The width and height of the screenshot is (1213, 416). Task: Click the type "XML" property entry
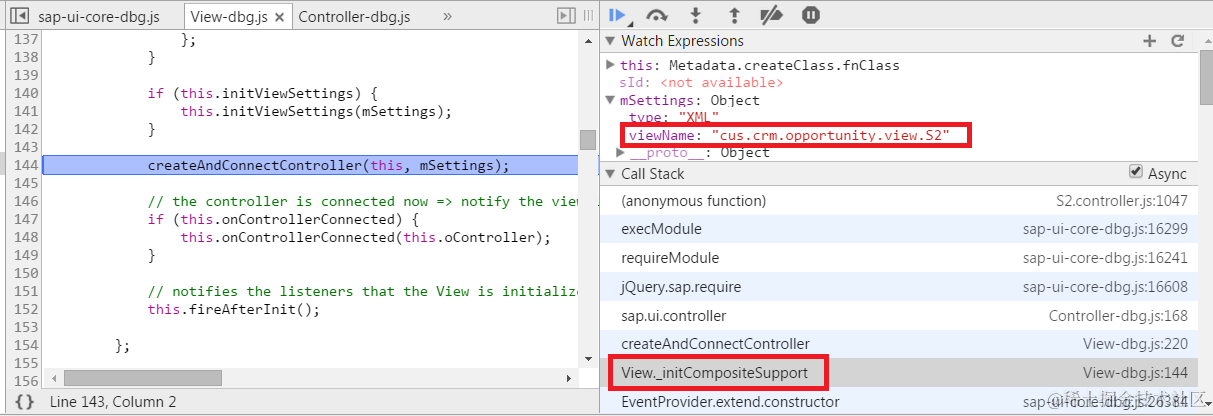[x=674, y=118]
